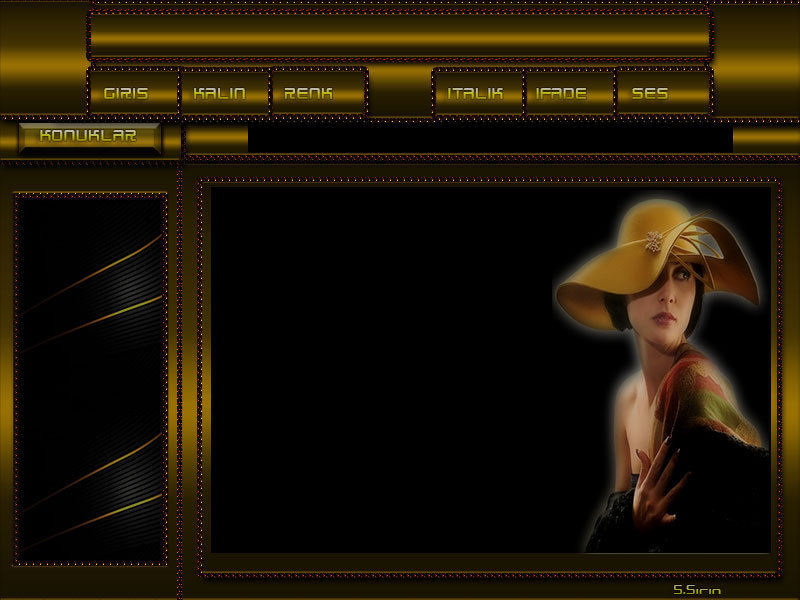800x600 pixels.
Task: Toggle sound with the SES button
Action: 650,93
